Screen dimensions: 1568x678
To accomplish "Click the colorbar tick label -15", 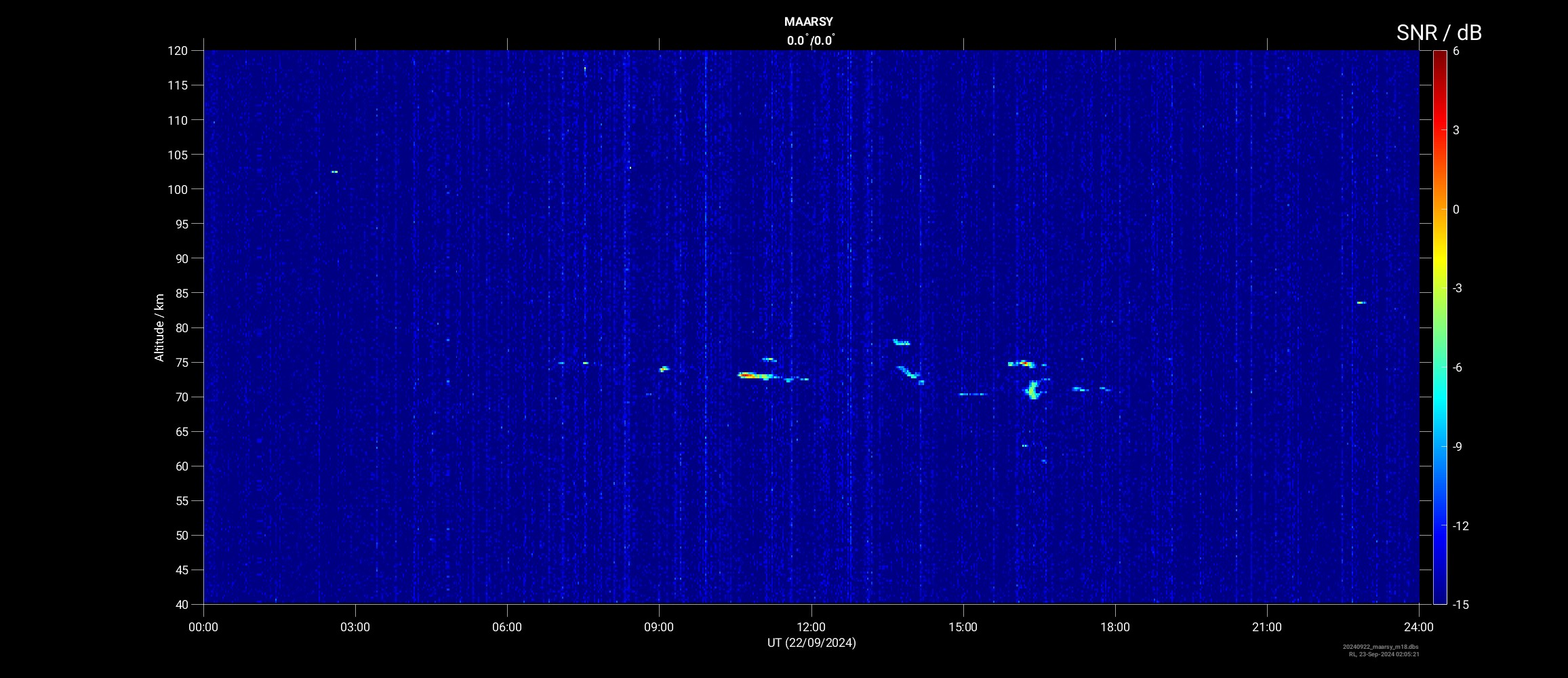I will [1460, 605].
